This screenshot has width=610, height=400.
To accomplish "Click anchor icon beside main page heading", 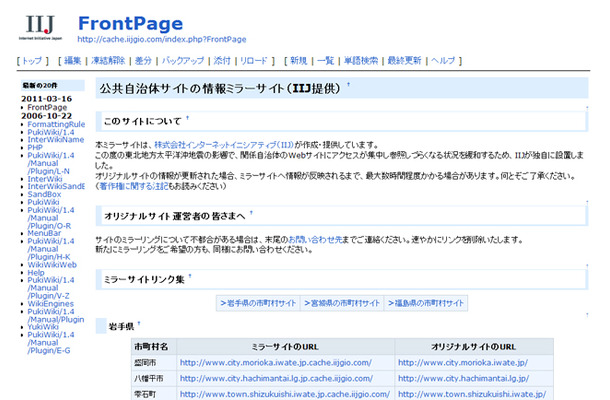I will pyautogui.click(x=348, y=84).
